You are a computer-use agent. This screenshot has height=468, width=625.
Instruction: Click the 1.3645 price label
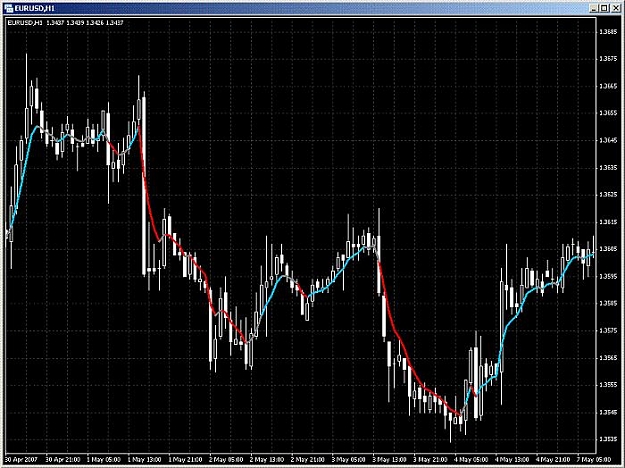[608, 140]
